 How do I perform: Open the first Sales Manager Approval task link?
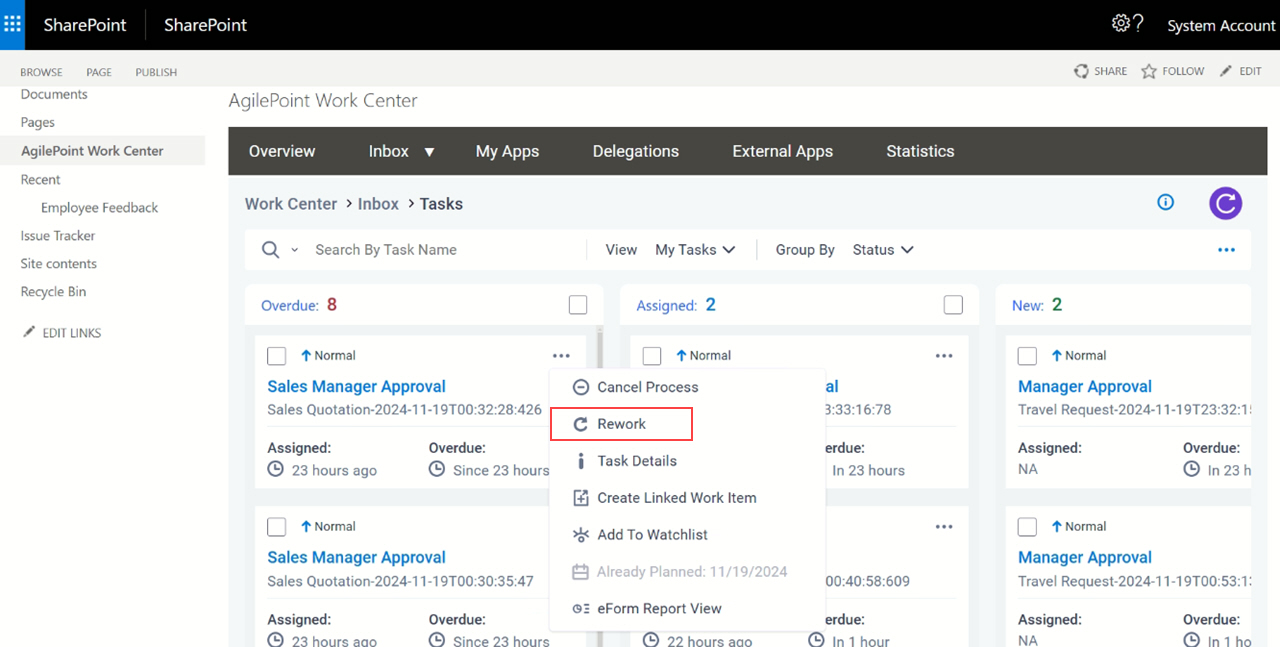(x=357, y=386)
